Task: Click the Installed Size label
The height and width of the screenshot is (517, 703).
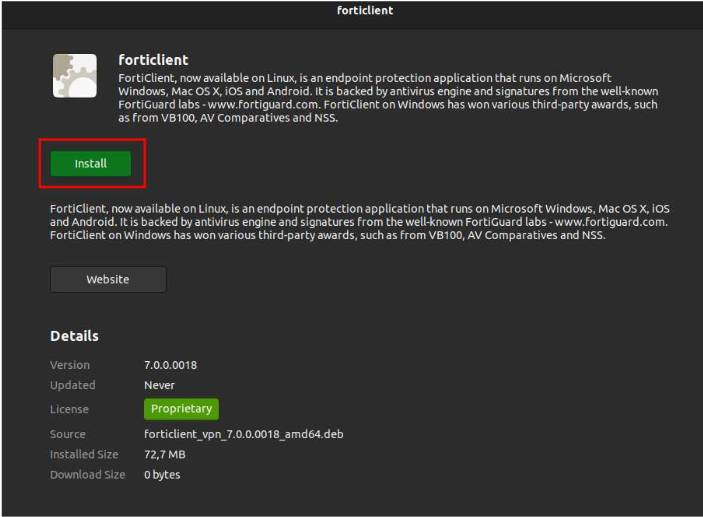Action: pyautogui.click(x=84, y=454)
